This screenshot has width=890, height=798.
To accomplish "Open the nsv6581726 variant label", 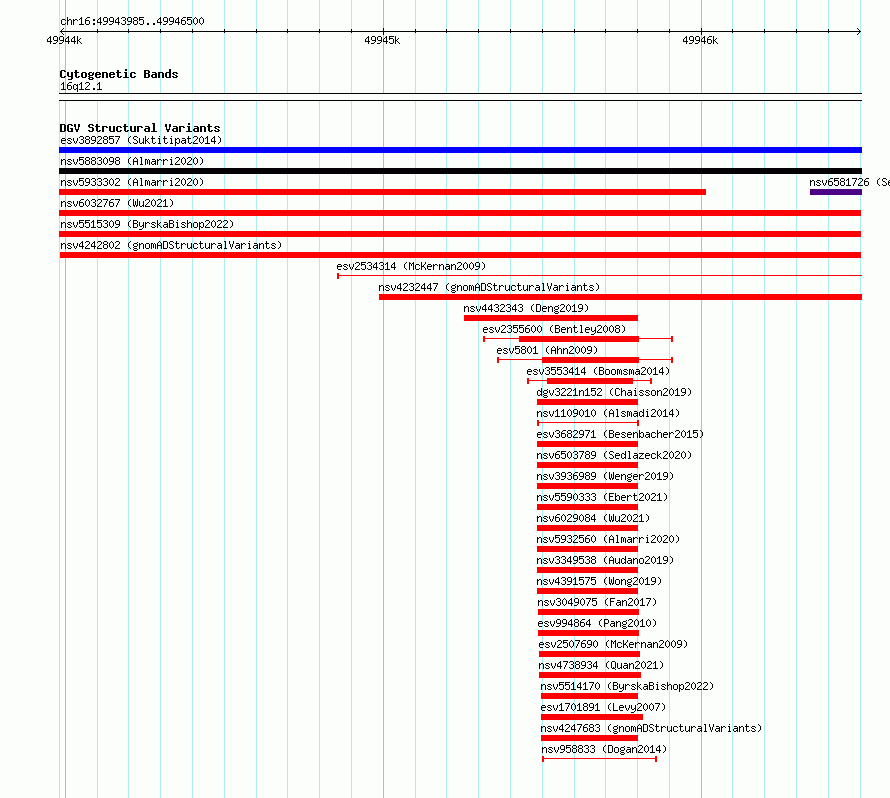I will click(x=849, y=182).
